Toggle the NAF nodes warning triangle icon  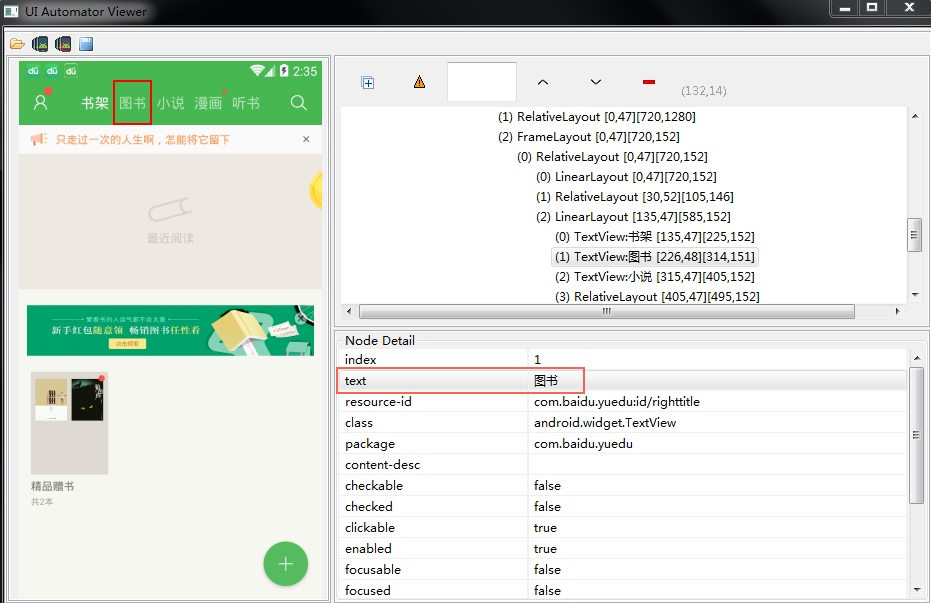[419, 82]
